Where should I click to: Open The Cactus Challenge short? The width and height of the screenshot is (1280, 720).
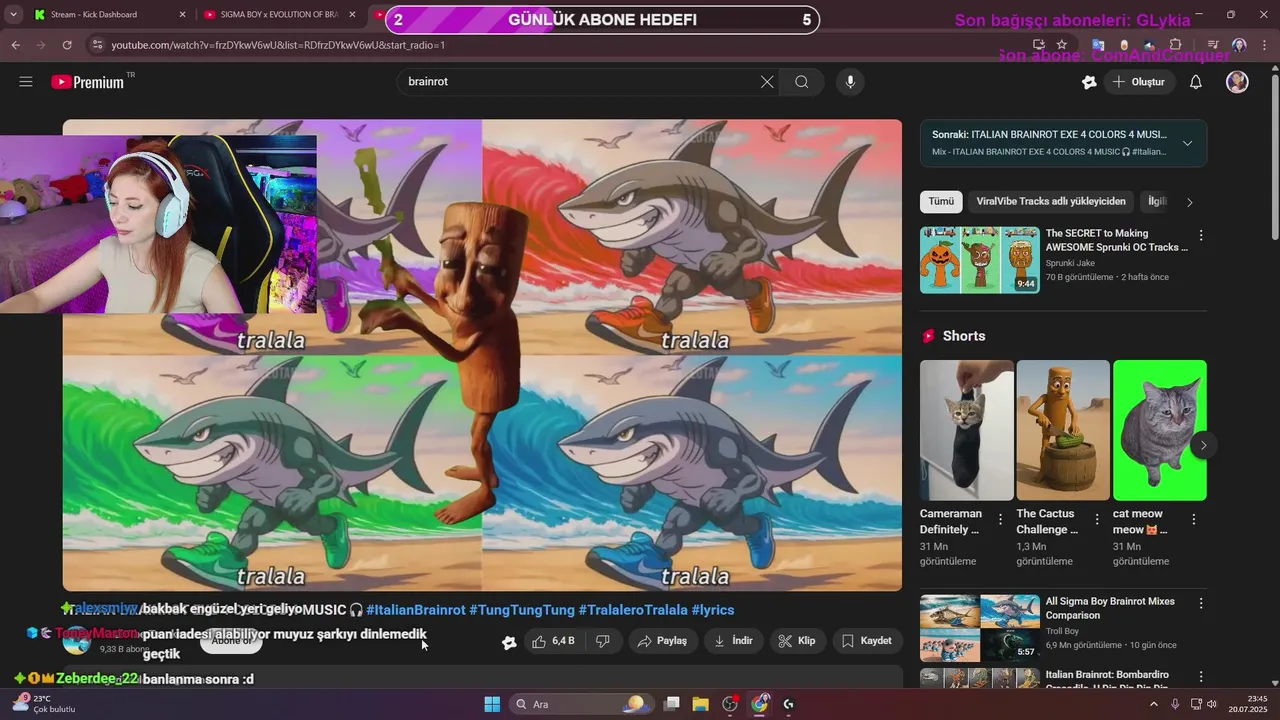[1063, 430]
